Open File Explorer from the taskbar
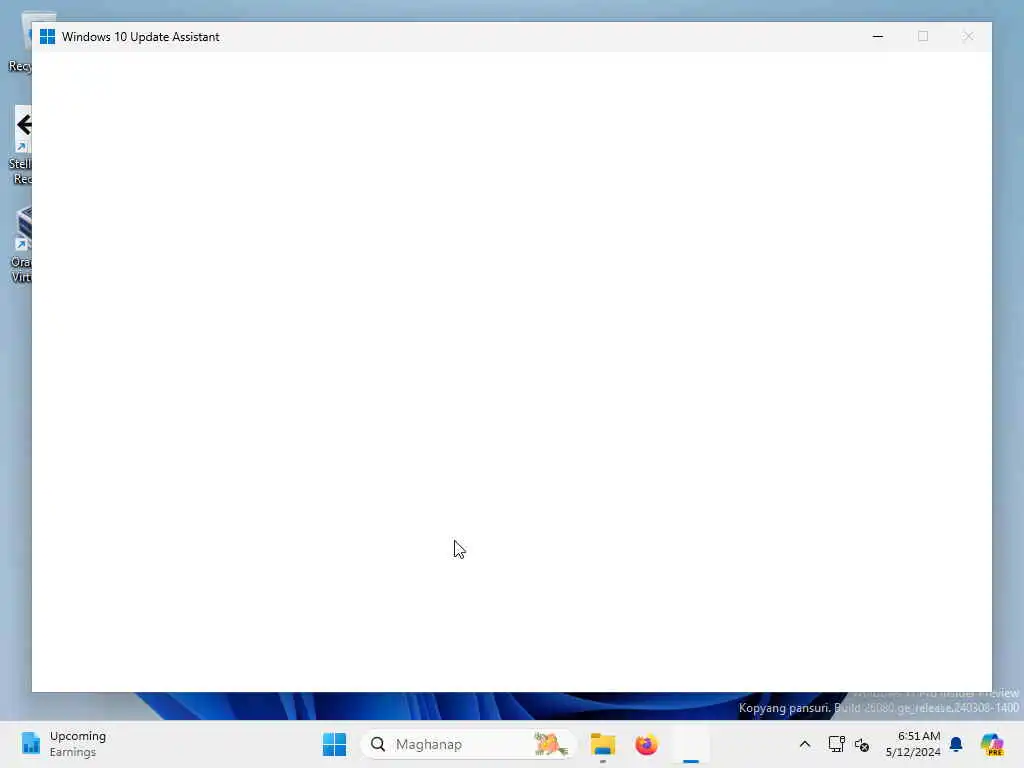 tap(603, 744)
